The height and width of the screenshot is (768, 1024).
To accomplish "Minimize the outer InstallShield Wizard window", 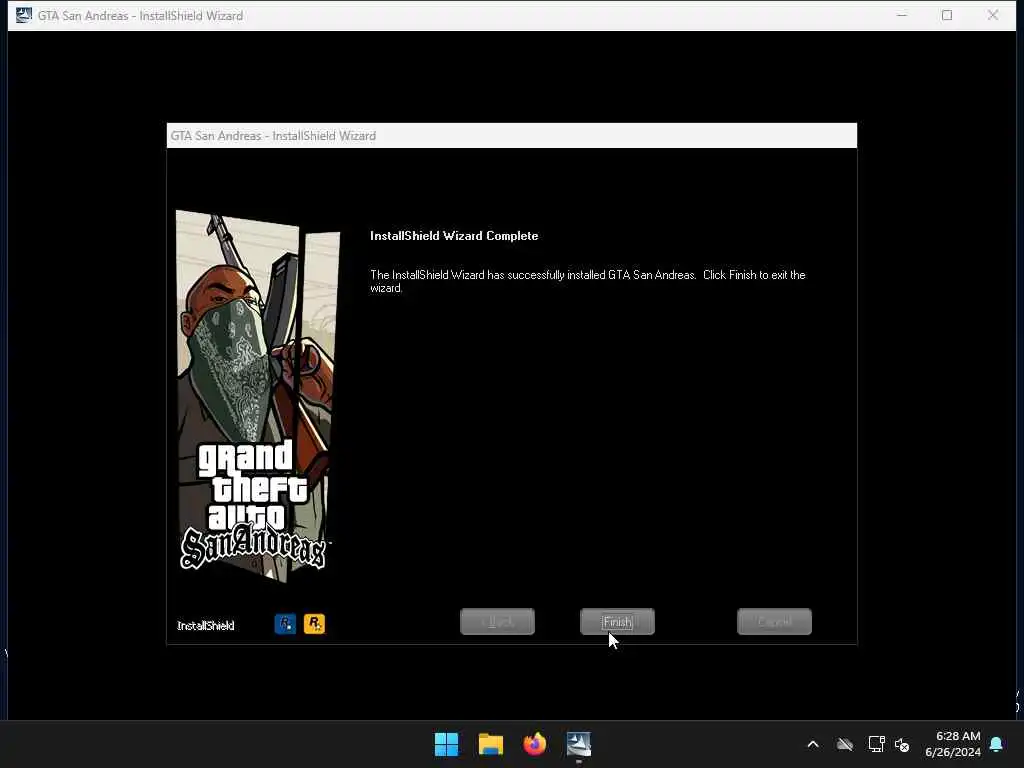I will (x=902, y=15).
